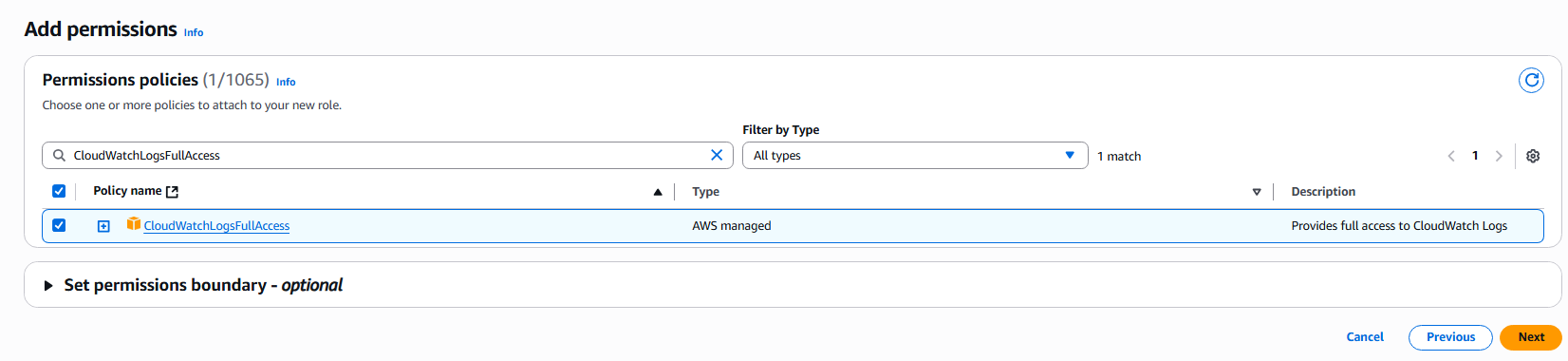1568x361 pixels.
Task: Refresh the permissions policies list
Action: 1531,81
